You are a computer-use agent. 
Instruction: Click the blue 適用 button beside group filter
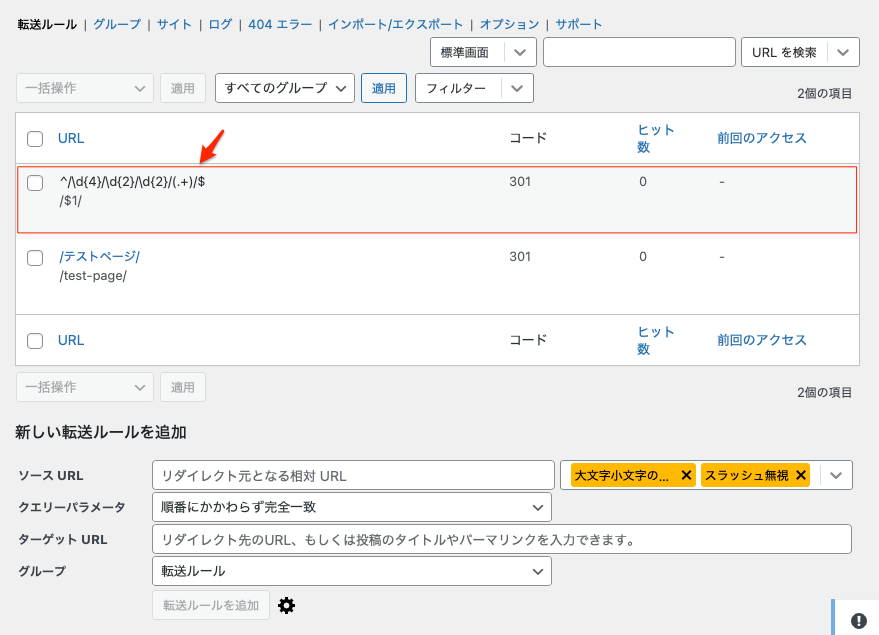coord(384,88)
